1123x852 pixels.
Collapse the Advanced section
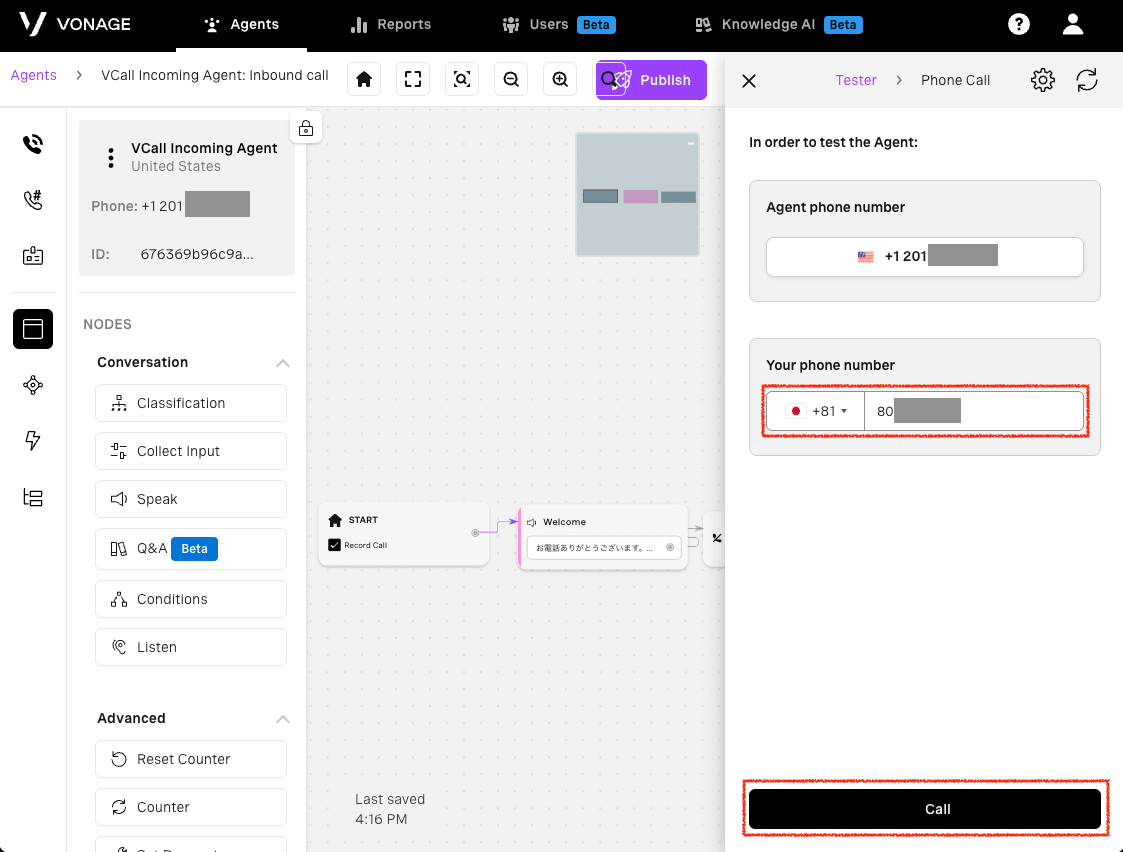coord(283,719)
